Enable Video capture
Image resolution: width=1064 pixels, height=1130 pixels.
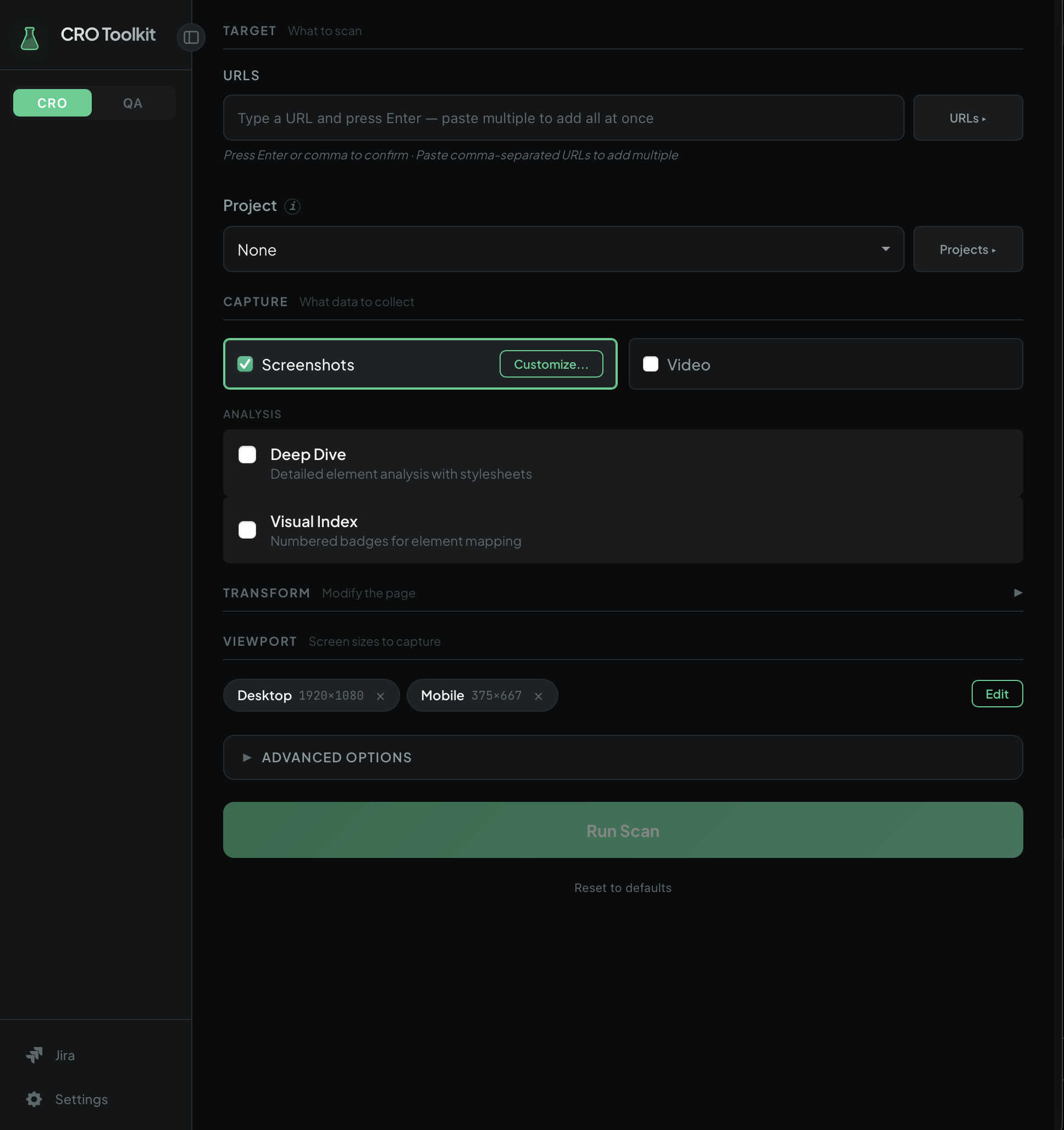[650, 364]
